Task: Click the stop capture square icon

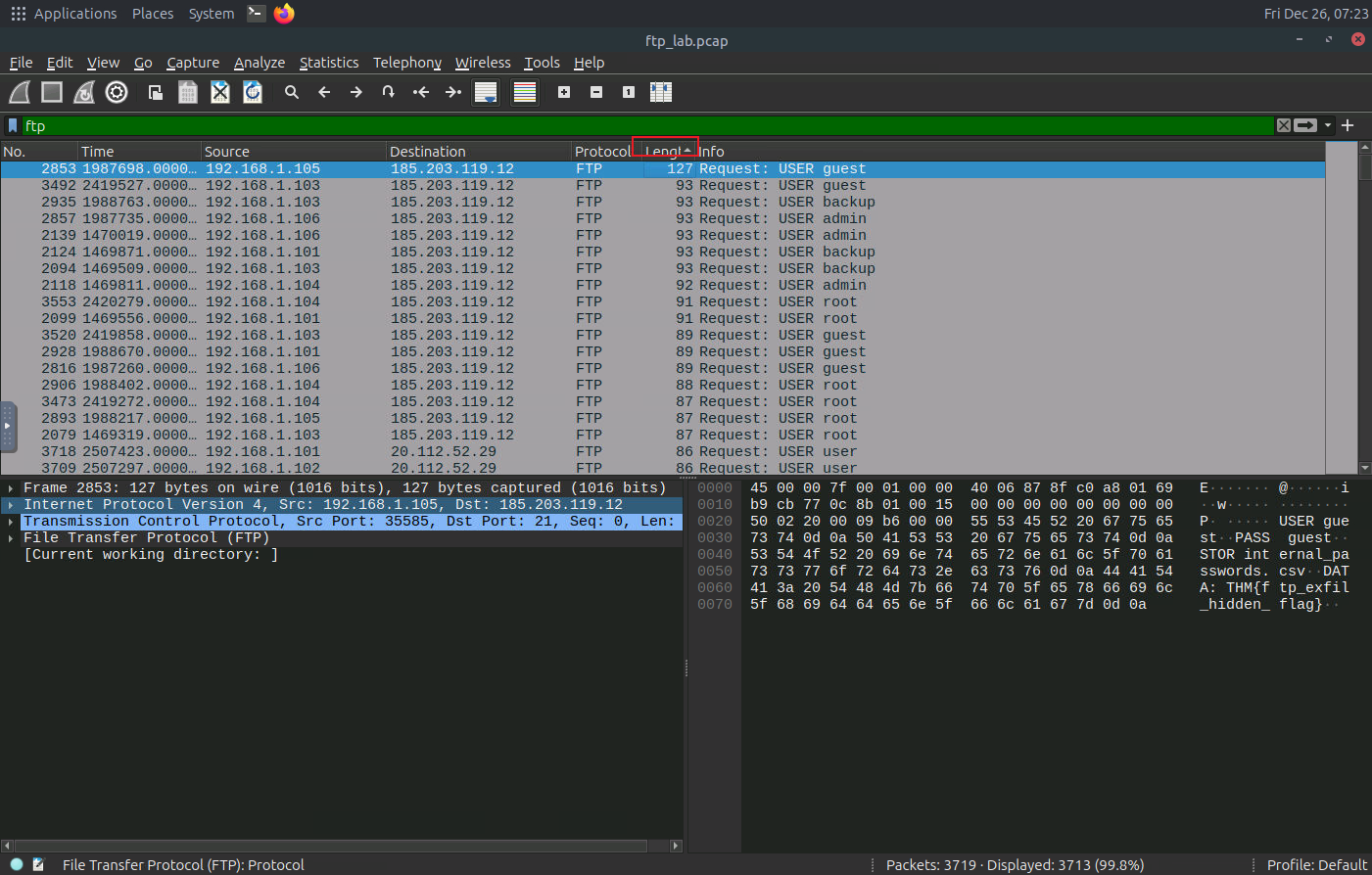Action: click(x=52, y=92)
